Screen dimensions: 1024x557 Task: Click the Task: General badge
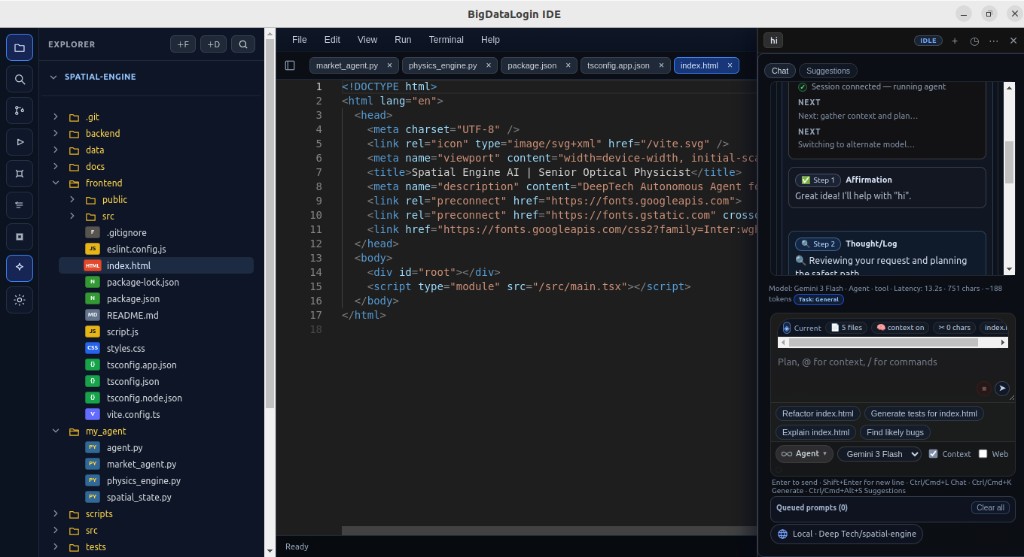(818, 299)
